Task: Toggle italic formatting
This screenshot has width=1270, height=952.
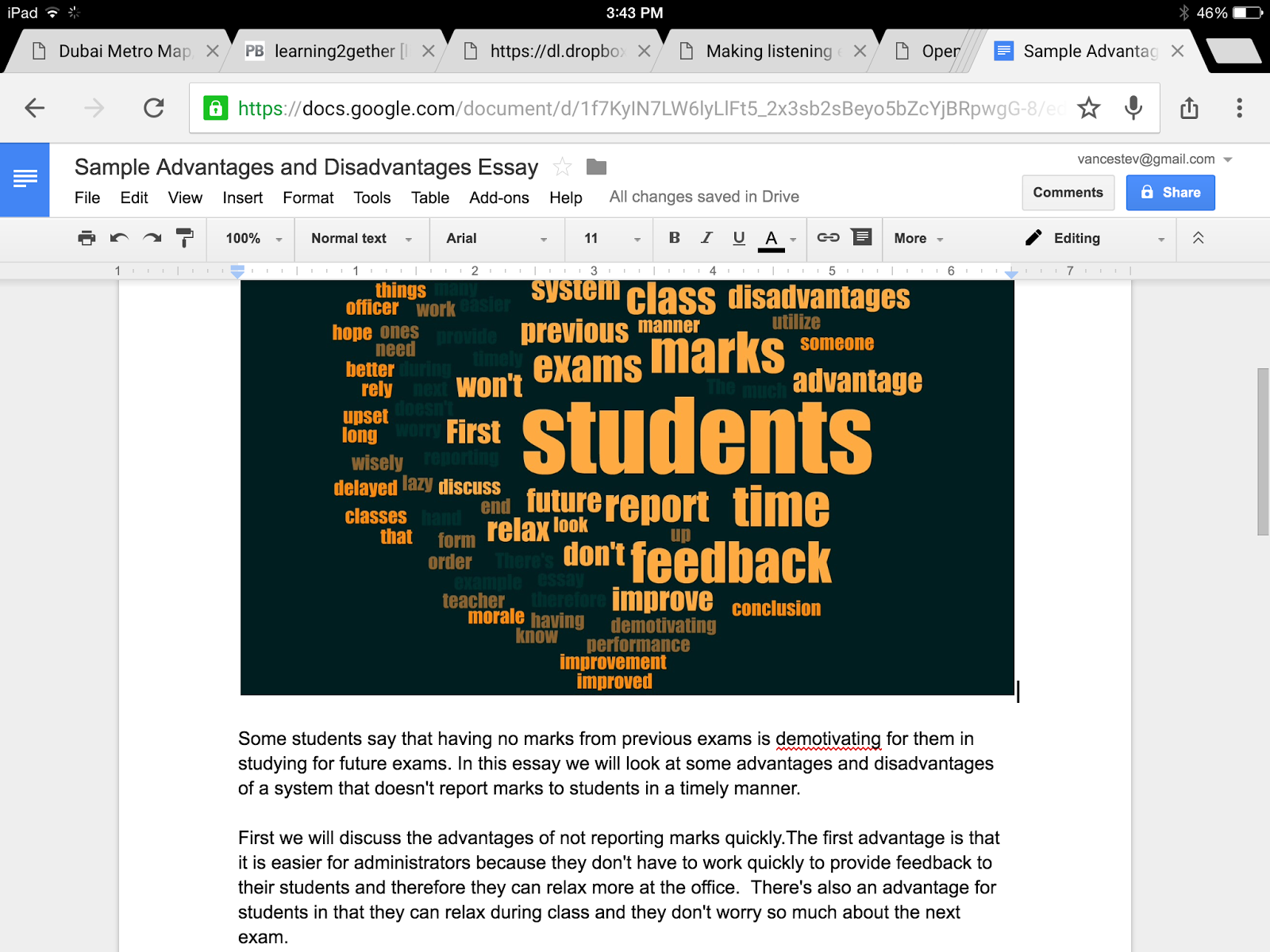Action: tap(706, 238)
